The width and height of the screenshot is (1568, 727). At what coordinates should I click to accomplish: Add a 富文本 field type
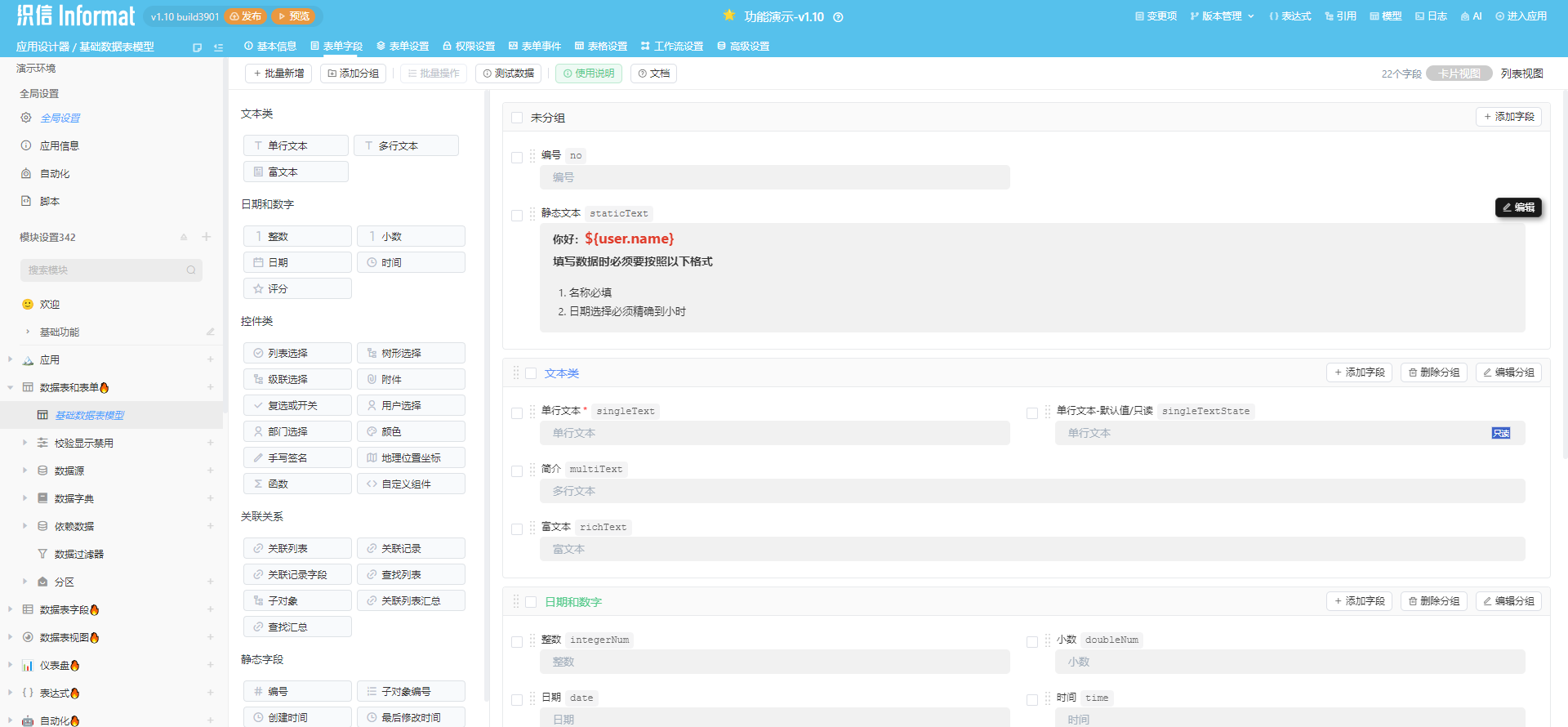click(296, 172)
